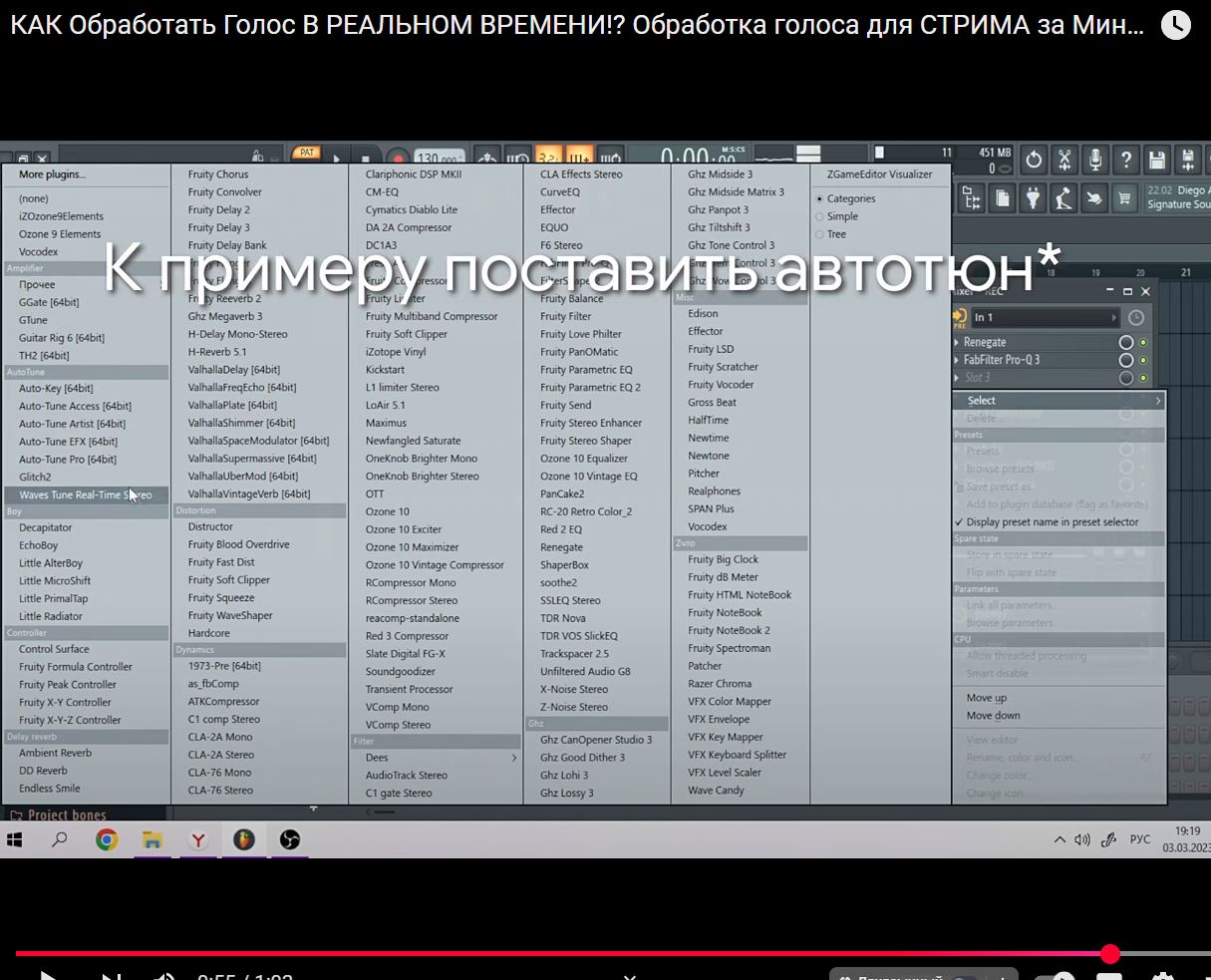Expand the Dees submenu chevron

514,758
